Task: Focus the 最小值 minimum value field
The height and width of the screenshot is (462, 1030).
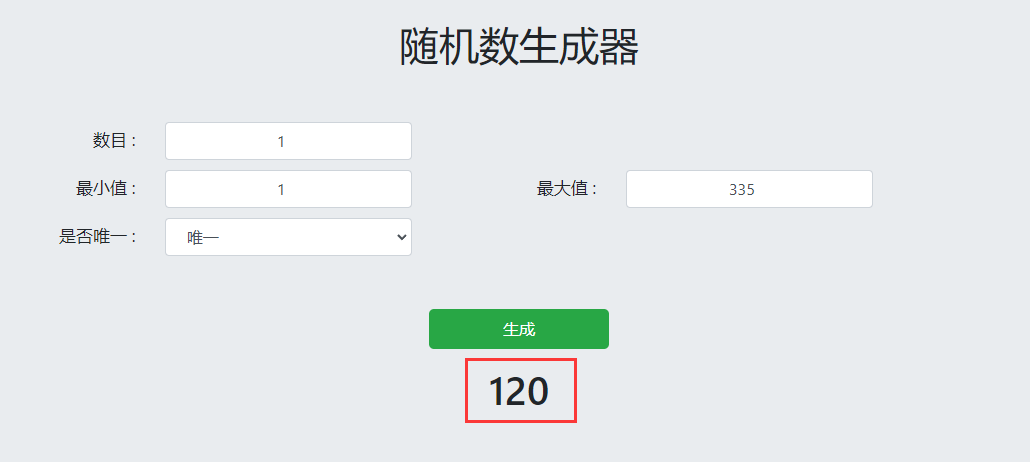Action: pyautogui.click(x=288, y=189)
